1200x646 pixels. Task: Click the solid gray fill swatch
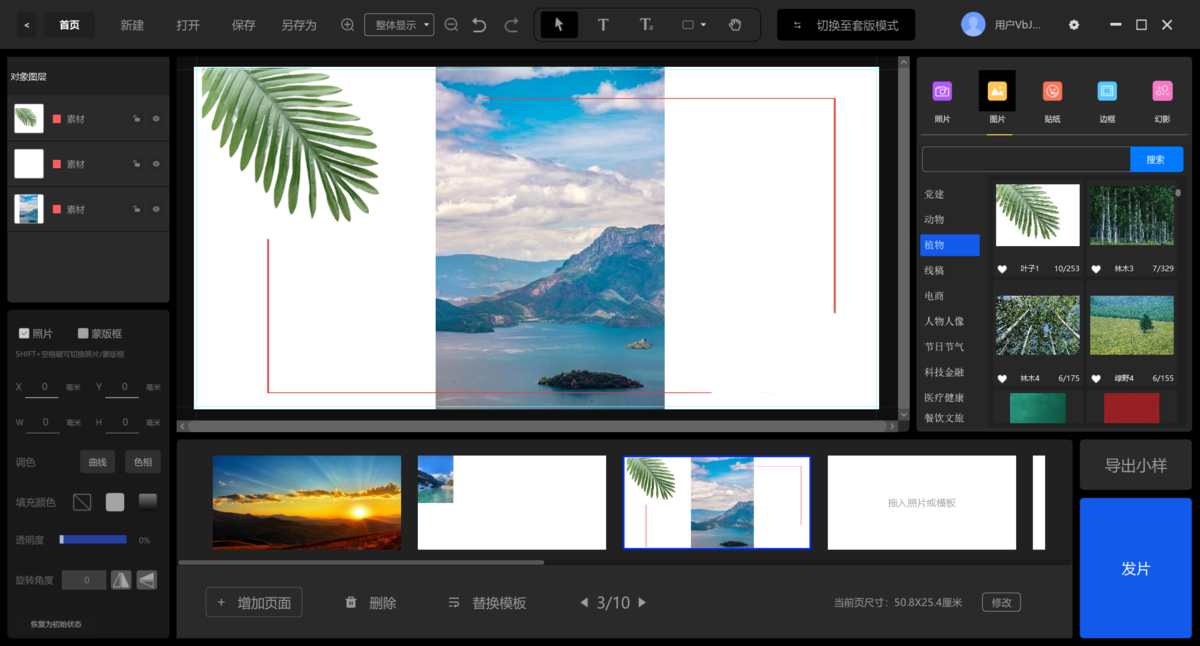point(115,501)
